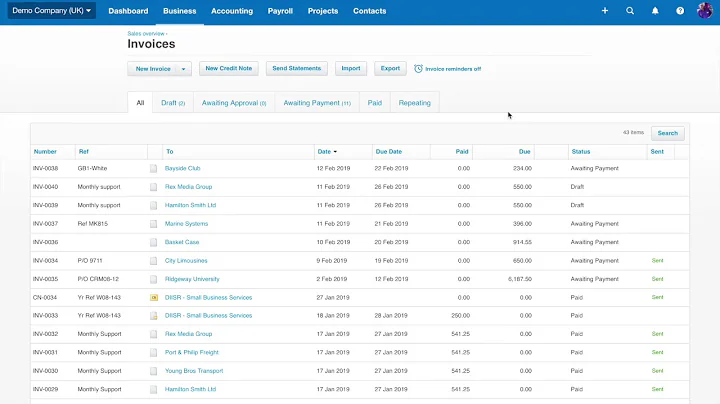Click the Export button
The image size is (720, 404).
[x=390, y=68]
